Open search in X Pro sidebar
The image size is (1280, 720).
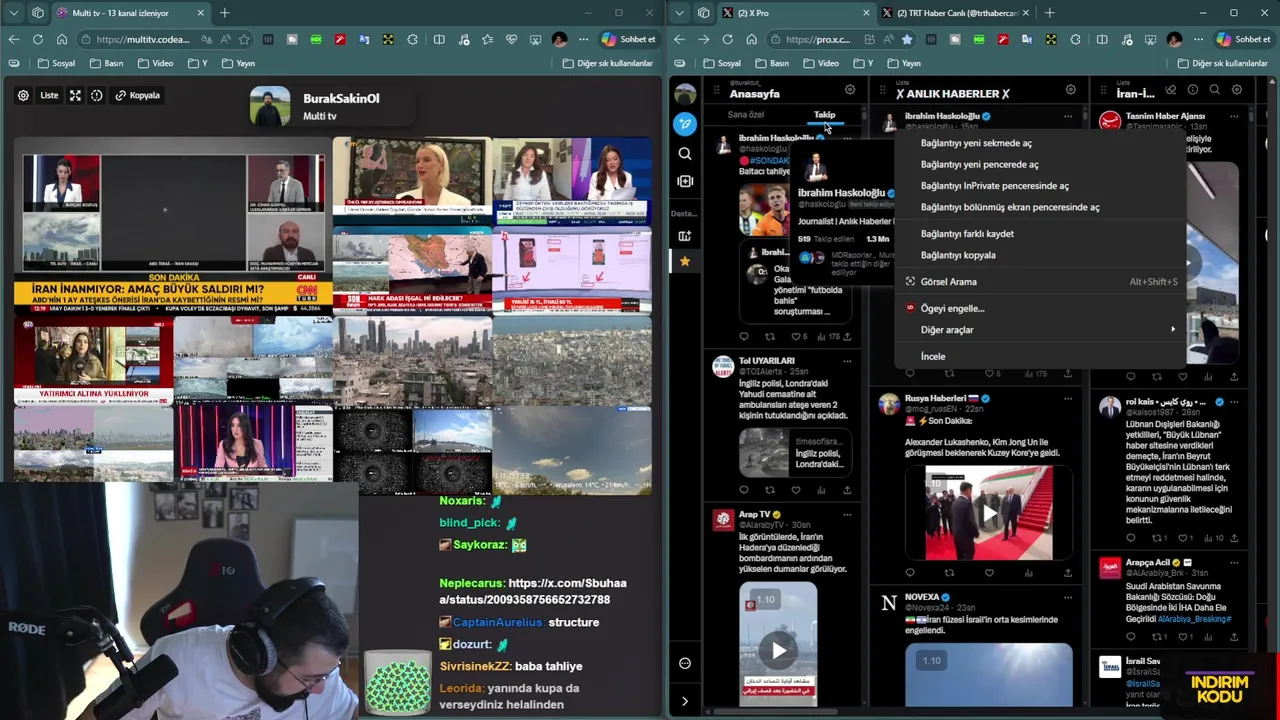685,154
